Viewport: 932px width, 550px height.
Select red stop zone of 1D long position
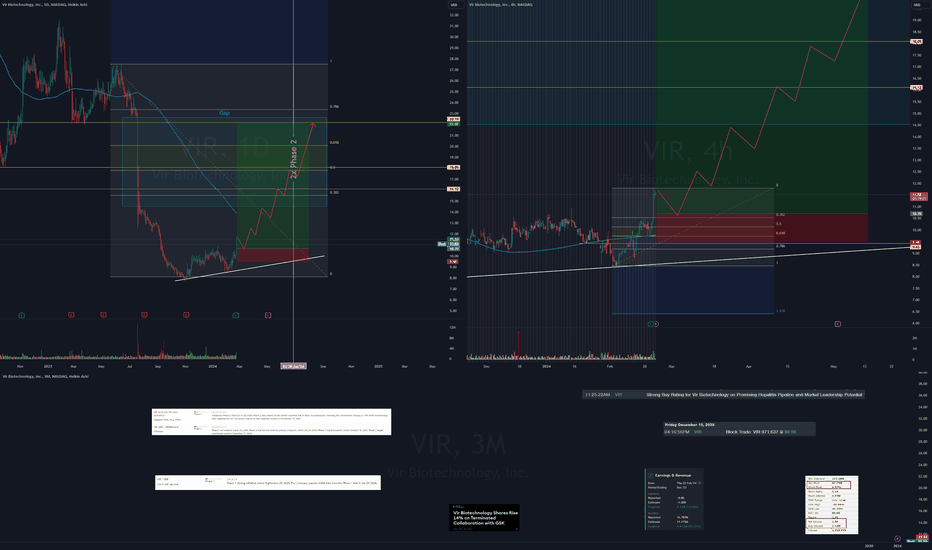pos(272,255)
